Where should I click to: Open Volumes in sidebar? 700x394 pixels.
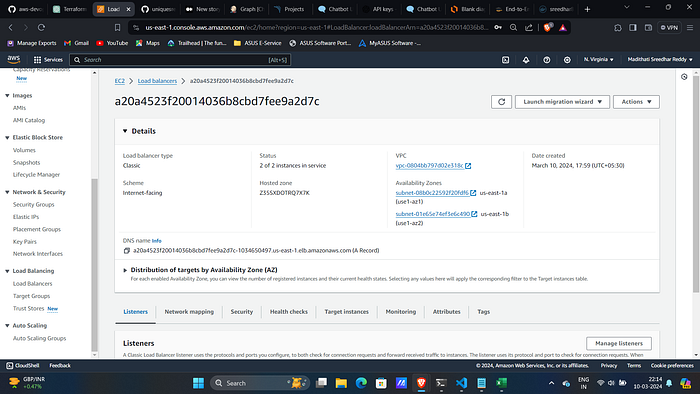[24, 150]
